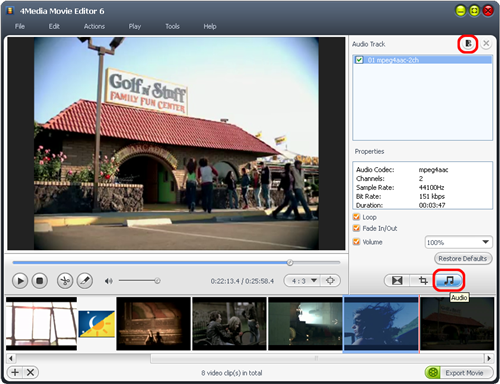
Task: Select the two people on bike thumbnail
Action: click(x=229, y=324)
